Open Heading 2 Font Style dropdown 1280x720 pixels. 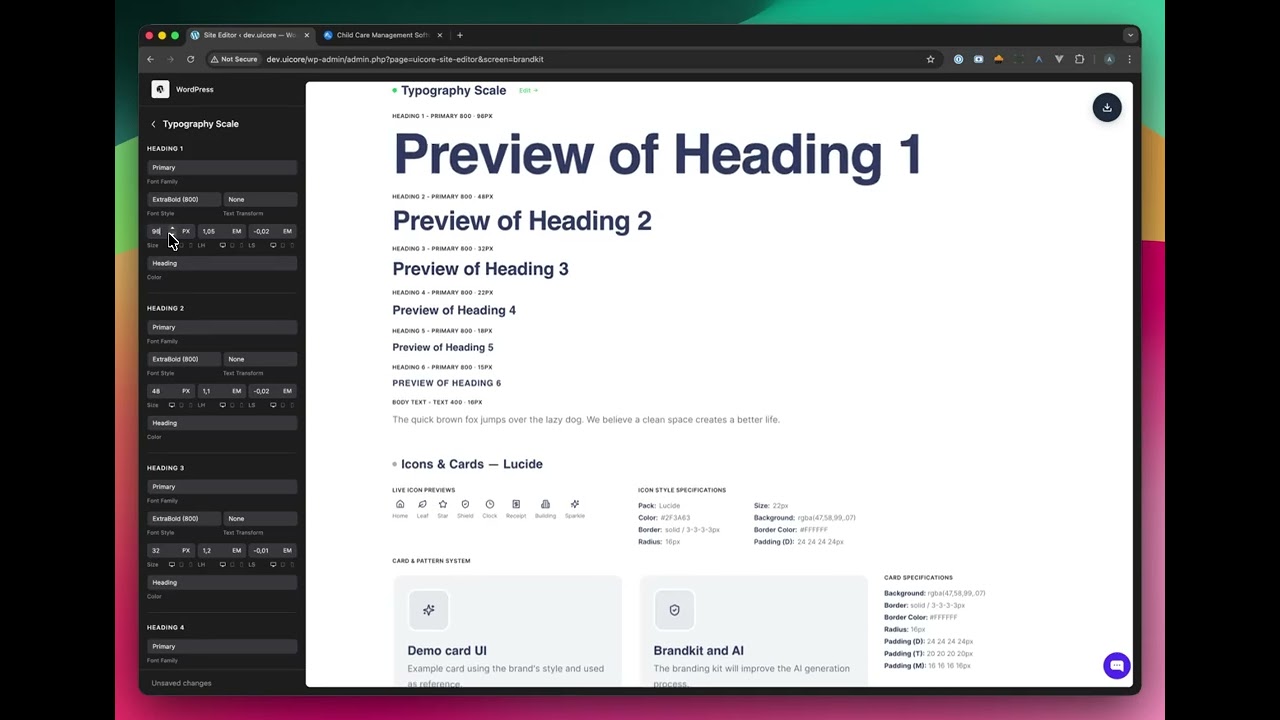click(x=183, y=359)
